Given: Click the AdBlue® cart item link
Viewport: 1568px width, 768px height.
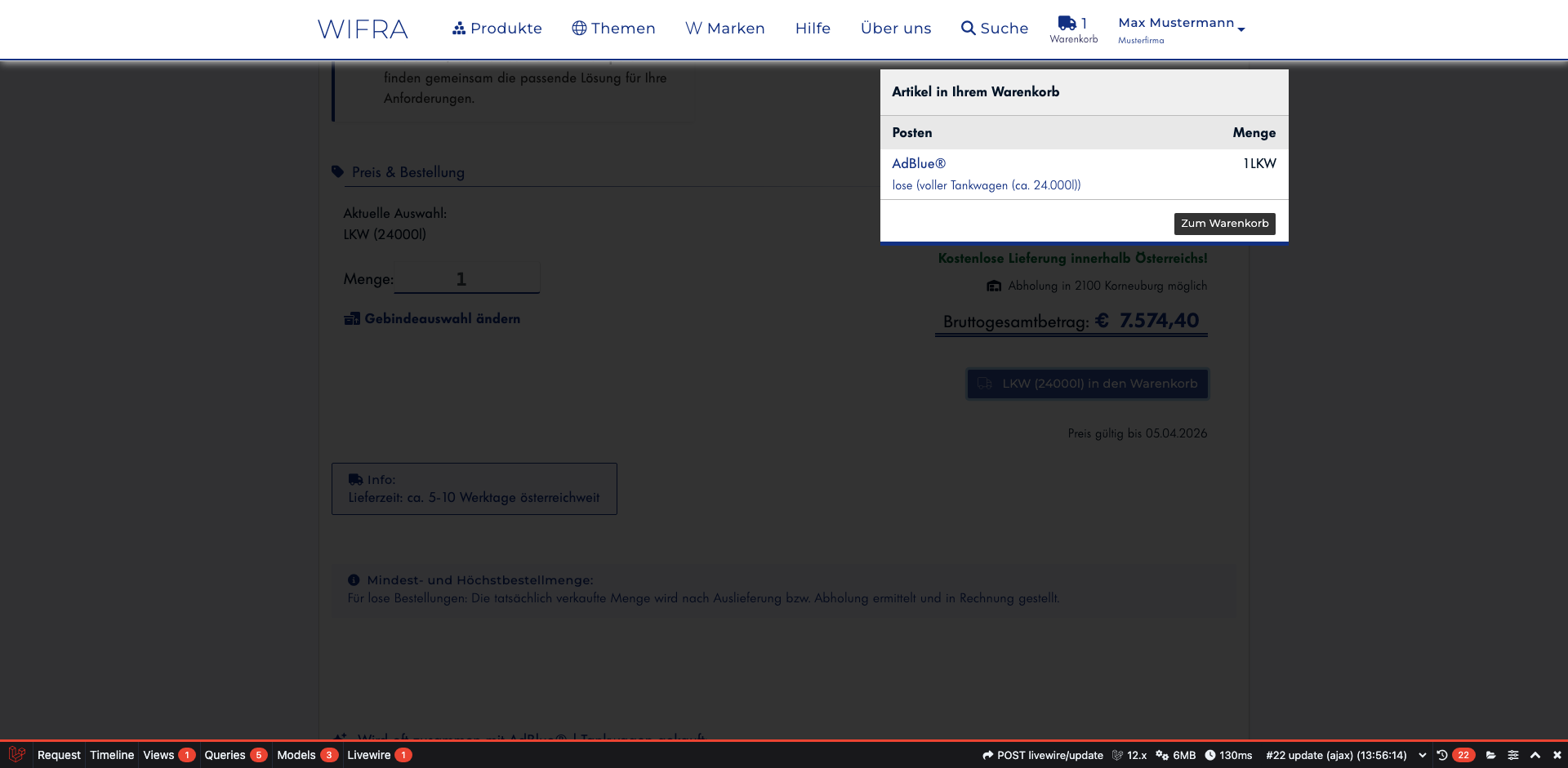Looking at the screenshot, I should (x=919, y=163).
